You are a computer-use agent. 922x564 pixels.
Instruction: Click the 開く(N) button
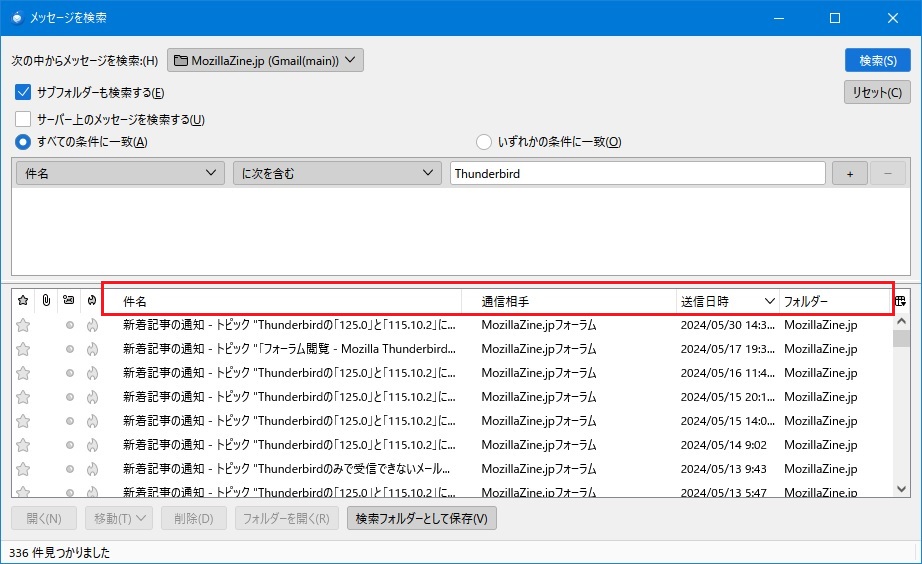[44, 518]
